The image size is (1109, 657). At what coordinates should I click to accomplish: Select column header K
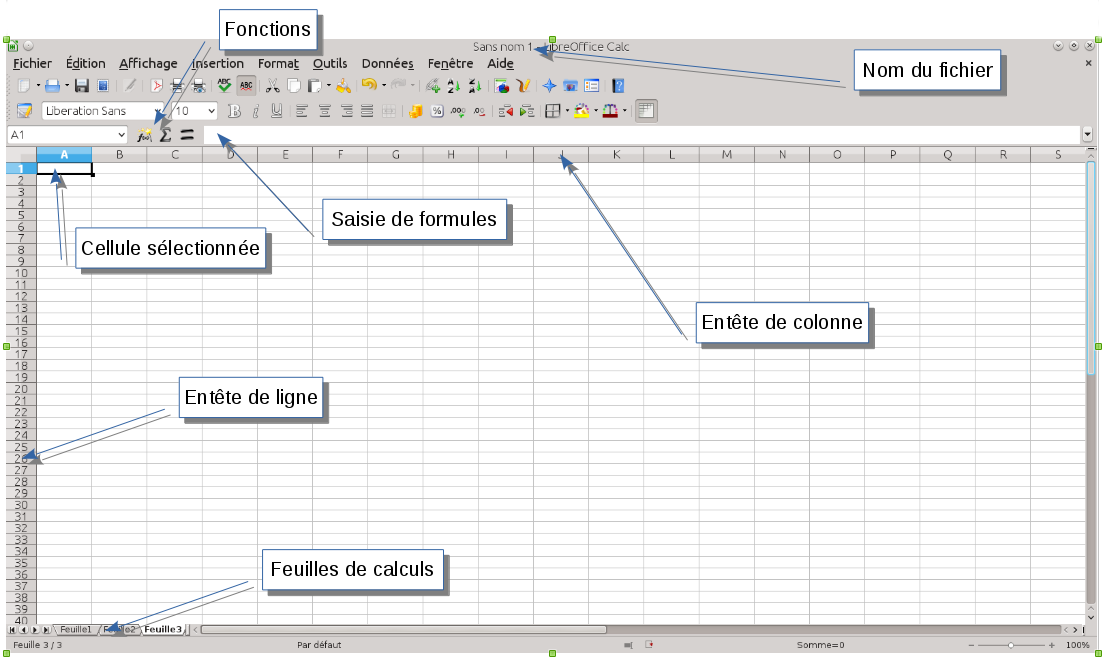(616, 154)
